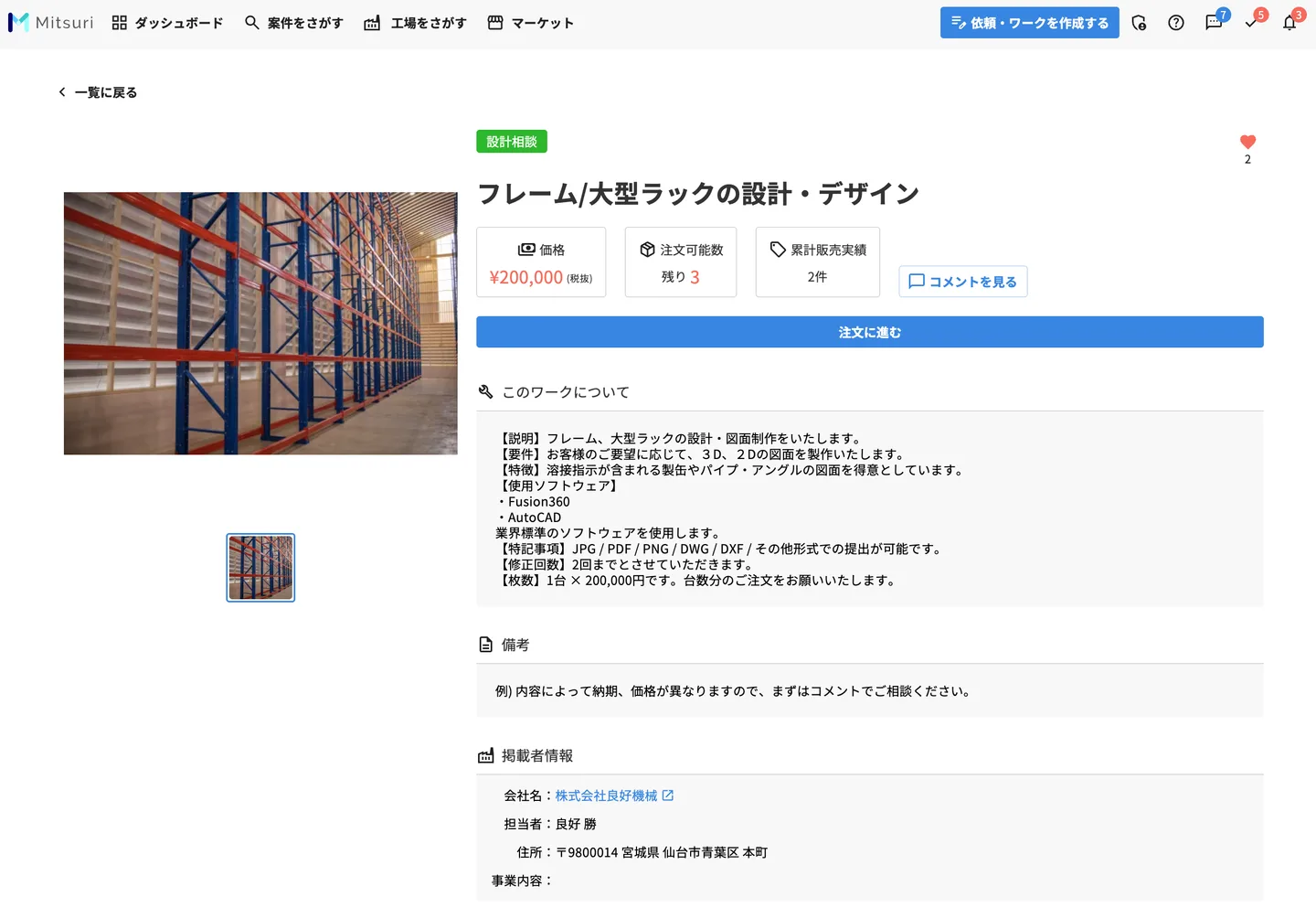This screenshot has width=1316, height=918.
Task: Open the notifications bell icon
Action: tap(1290, 22)
